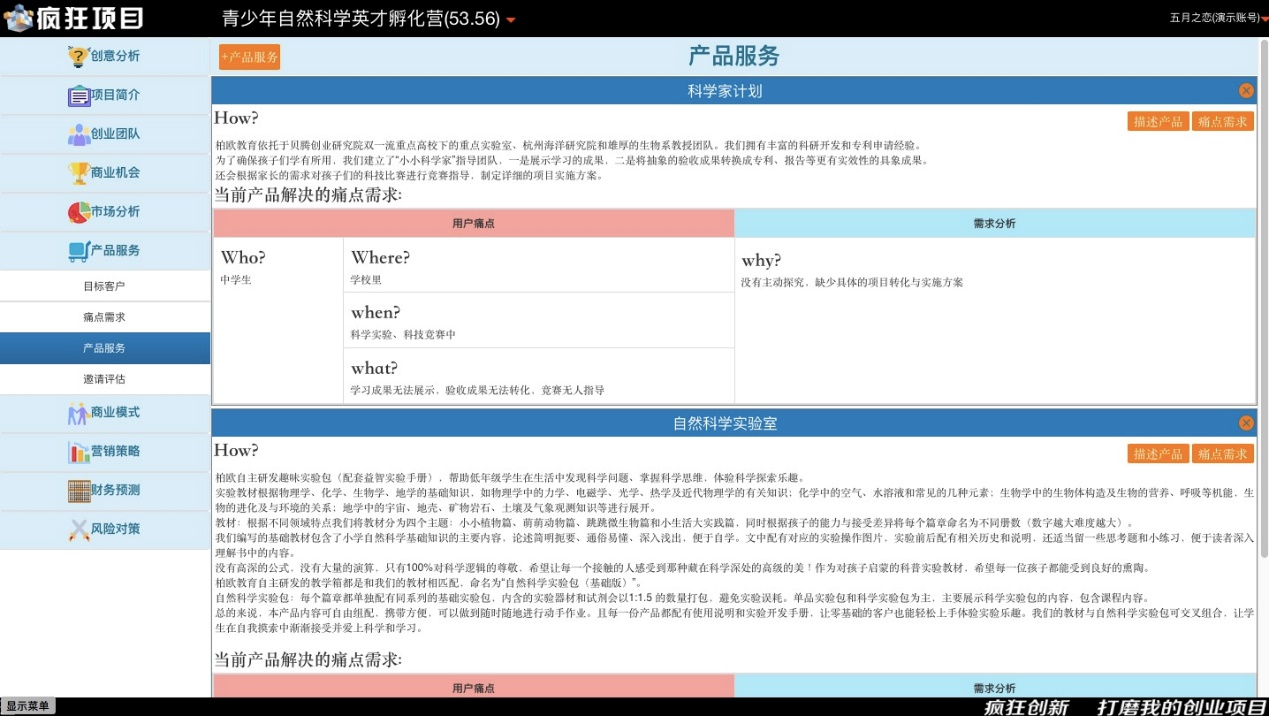Open 创业团队 people icon
The width and height of the screenshot is (1269, 716).
point(79,134)
